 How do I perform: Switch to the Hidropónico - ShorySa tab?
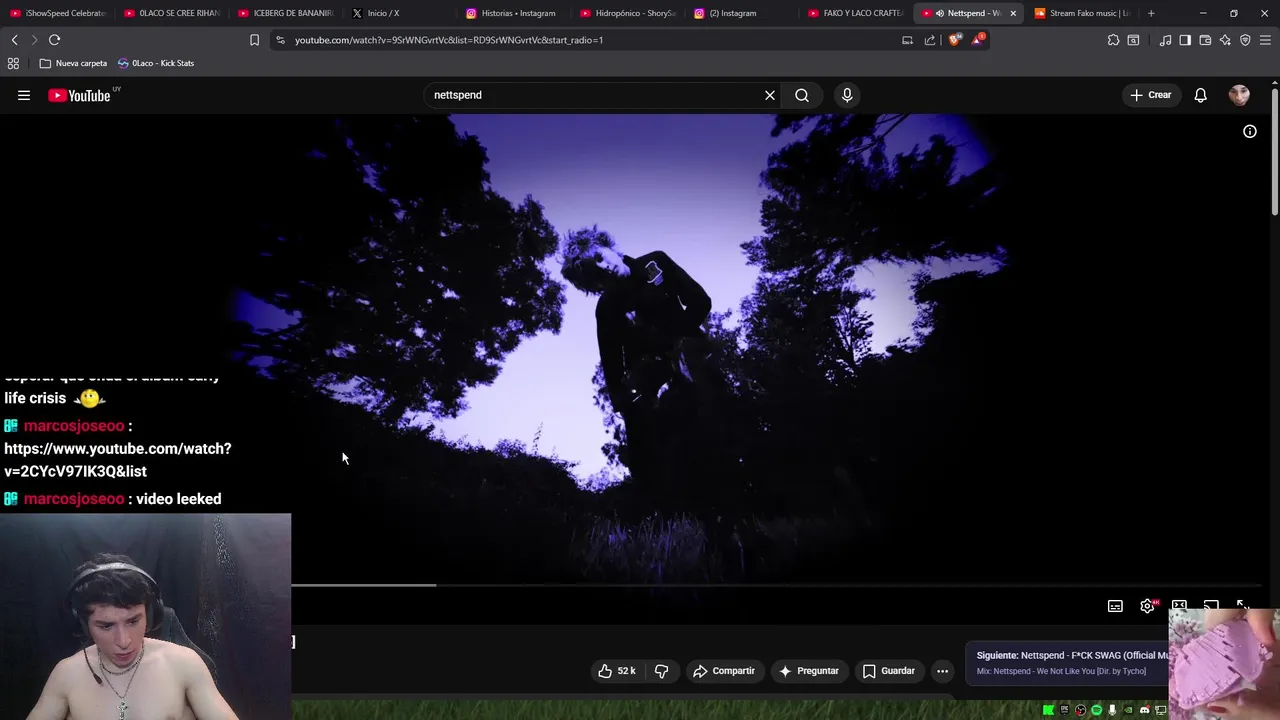click(628, 13)
